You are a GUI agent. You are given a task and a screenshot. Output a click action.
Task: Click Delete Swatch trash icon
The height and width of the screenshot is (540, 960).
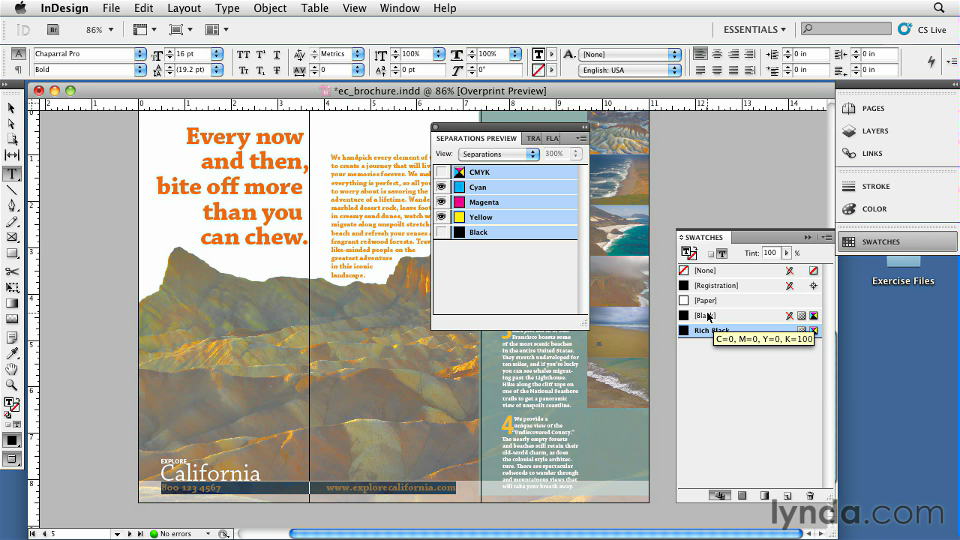[x=809, y=495]
